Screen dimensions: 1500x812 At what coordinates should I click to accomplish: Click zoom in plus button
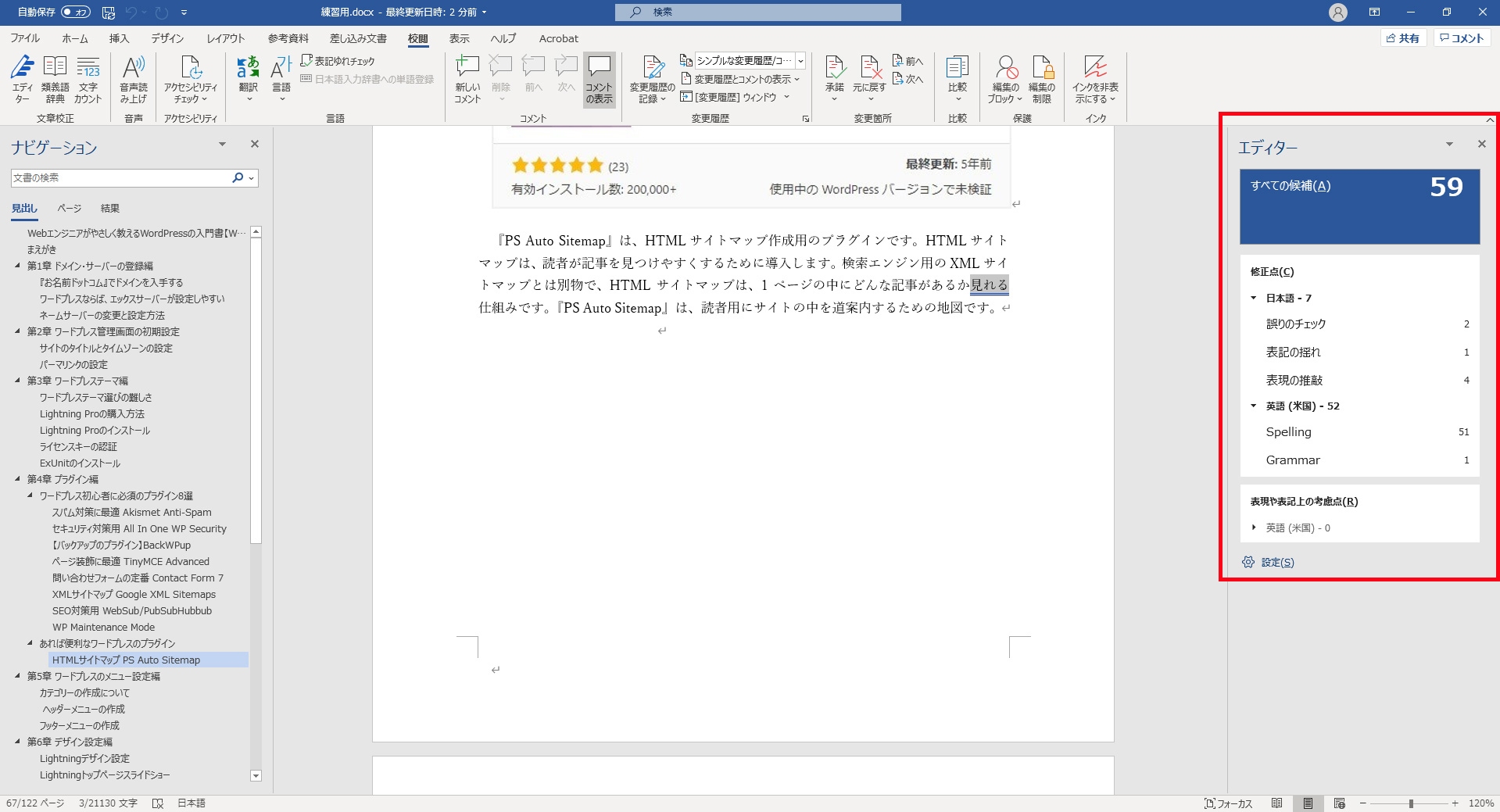tap(1455, 803)
